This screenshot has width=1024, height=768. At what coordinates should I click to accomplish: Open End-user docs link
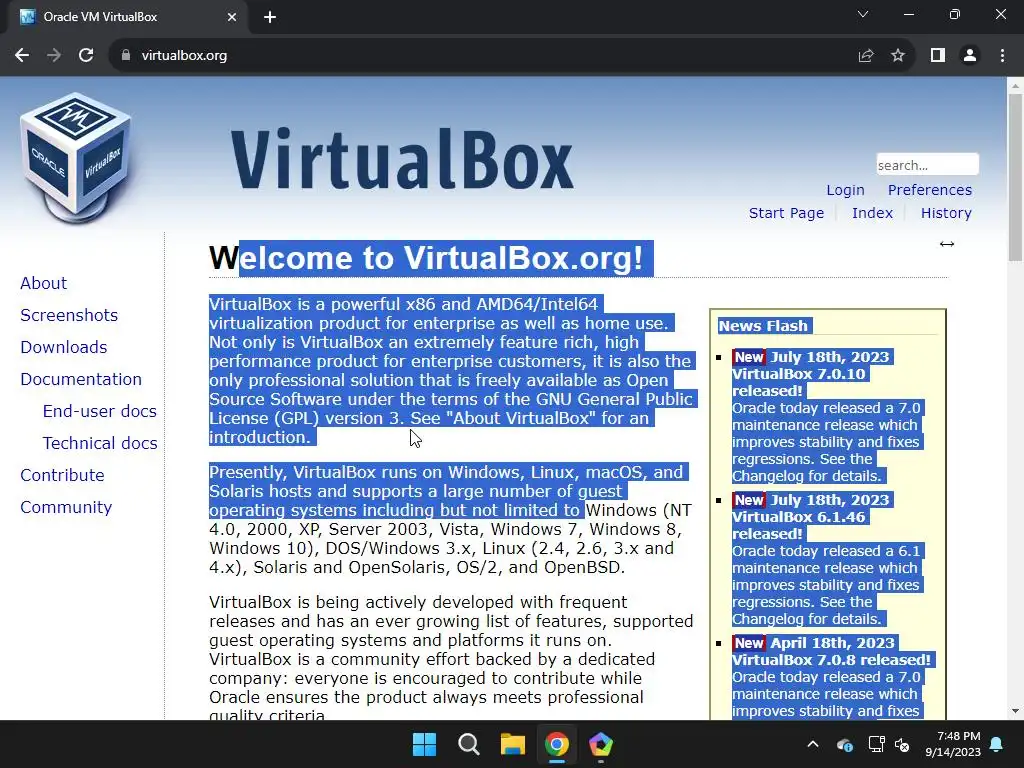99,411
